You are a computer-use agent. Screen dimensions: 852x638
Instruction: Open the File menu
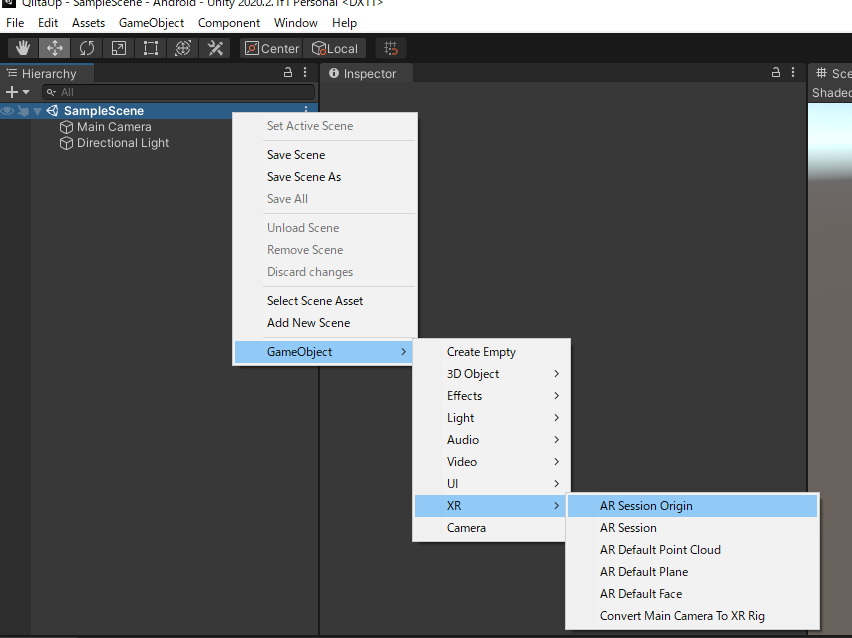(x=15, y=23)
